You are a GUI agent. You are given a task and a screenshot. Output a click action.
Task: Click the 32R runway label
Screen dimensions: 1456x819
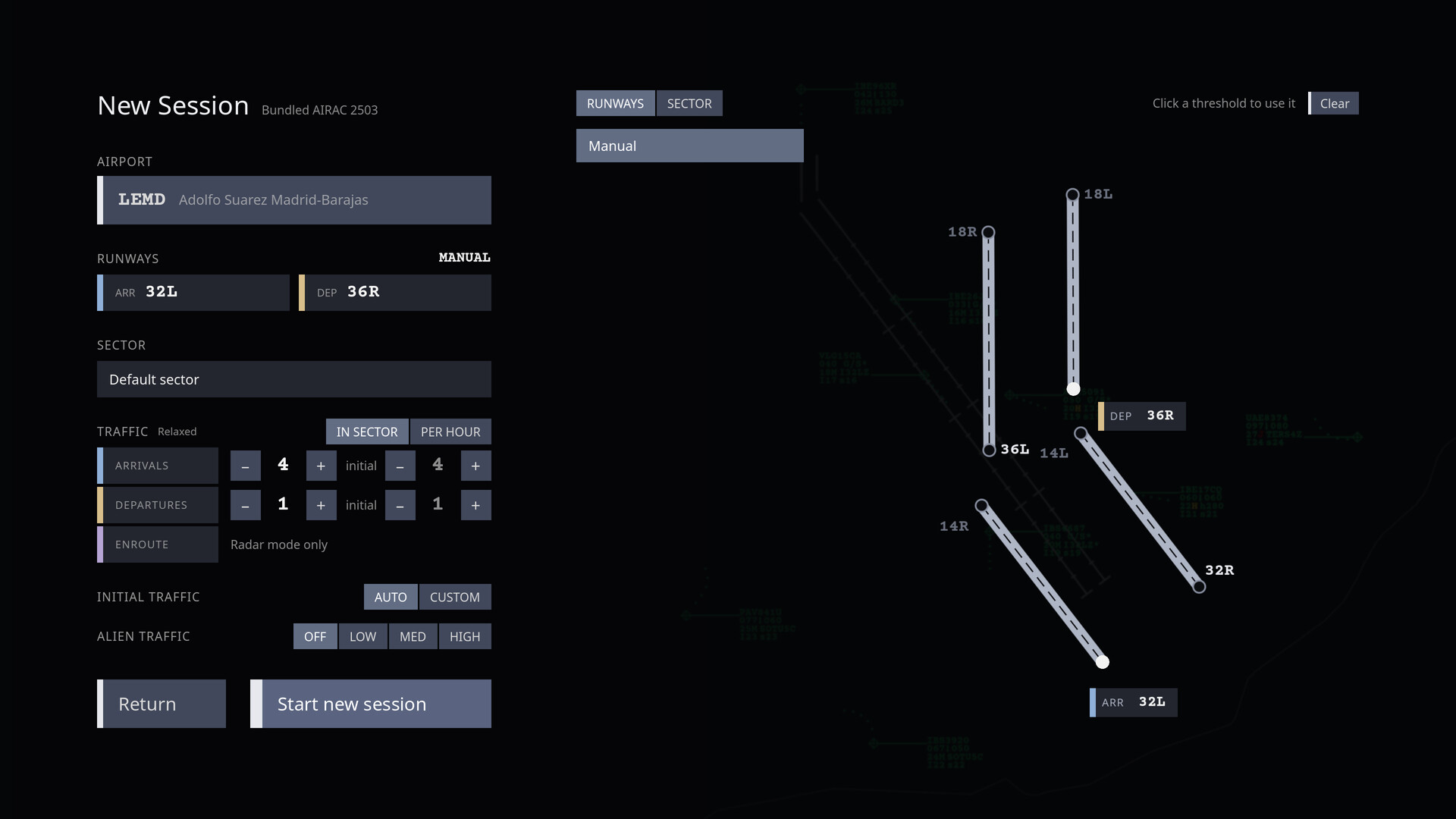coord(1219,570)
